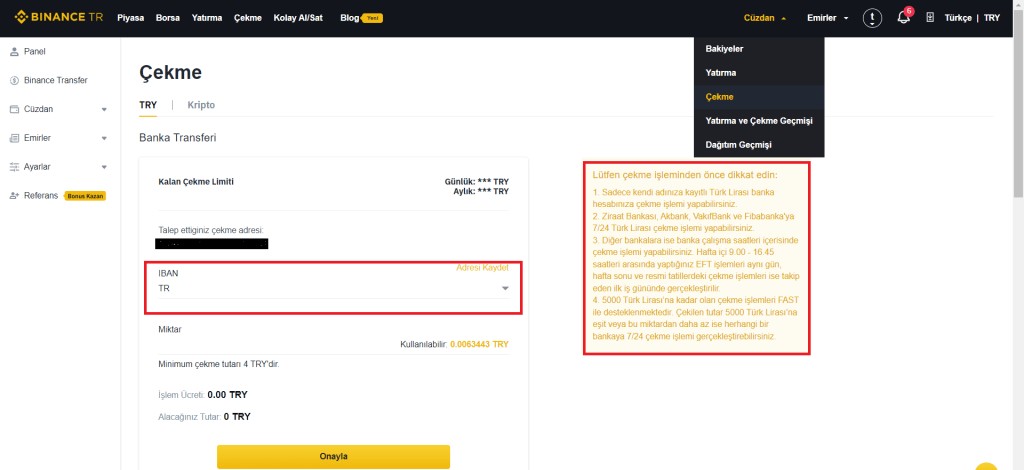Click the red notification badge count

point(909,11)
